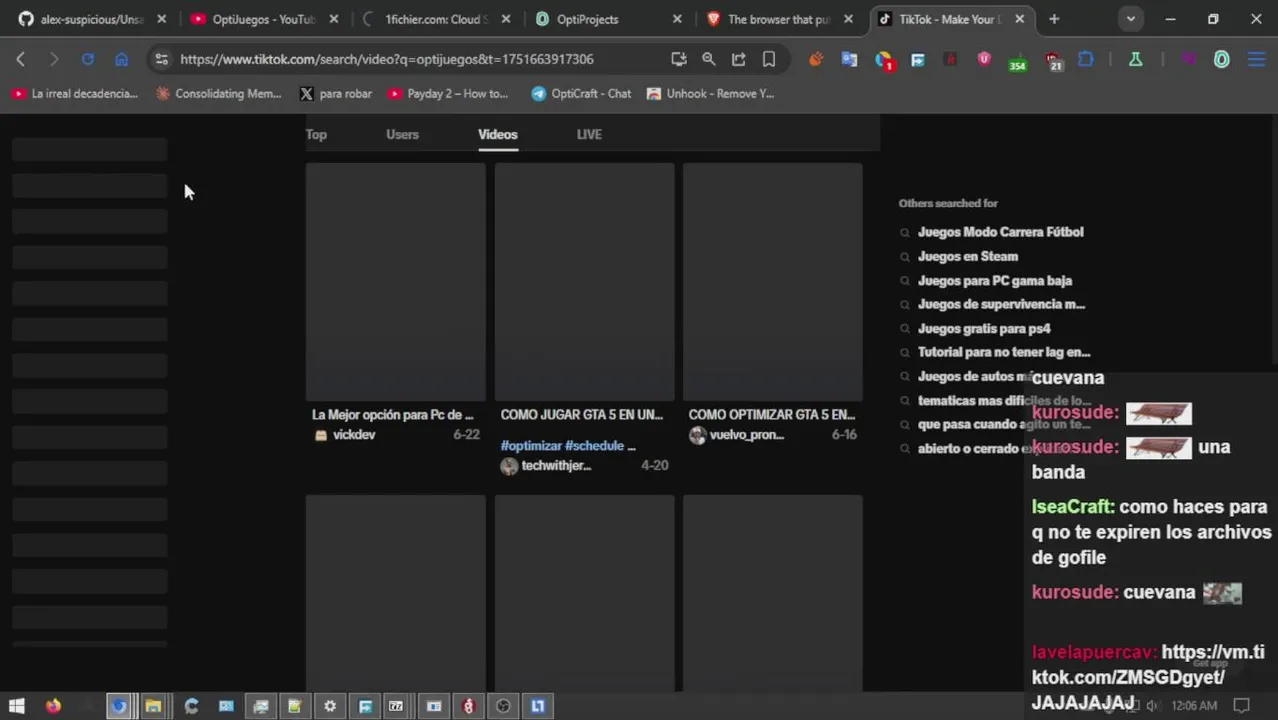
Task: Open the 'La irreal decadencia...' bookmark
Action: point(74,94)
